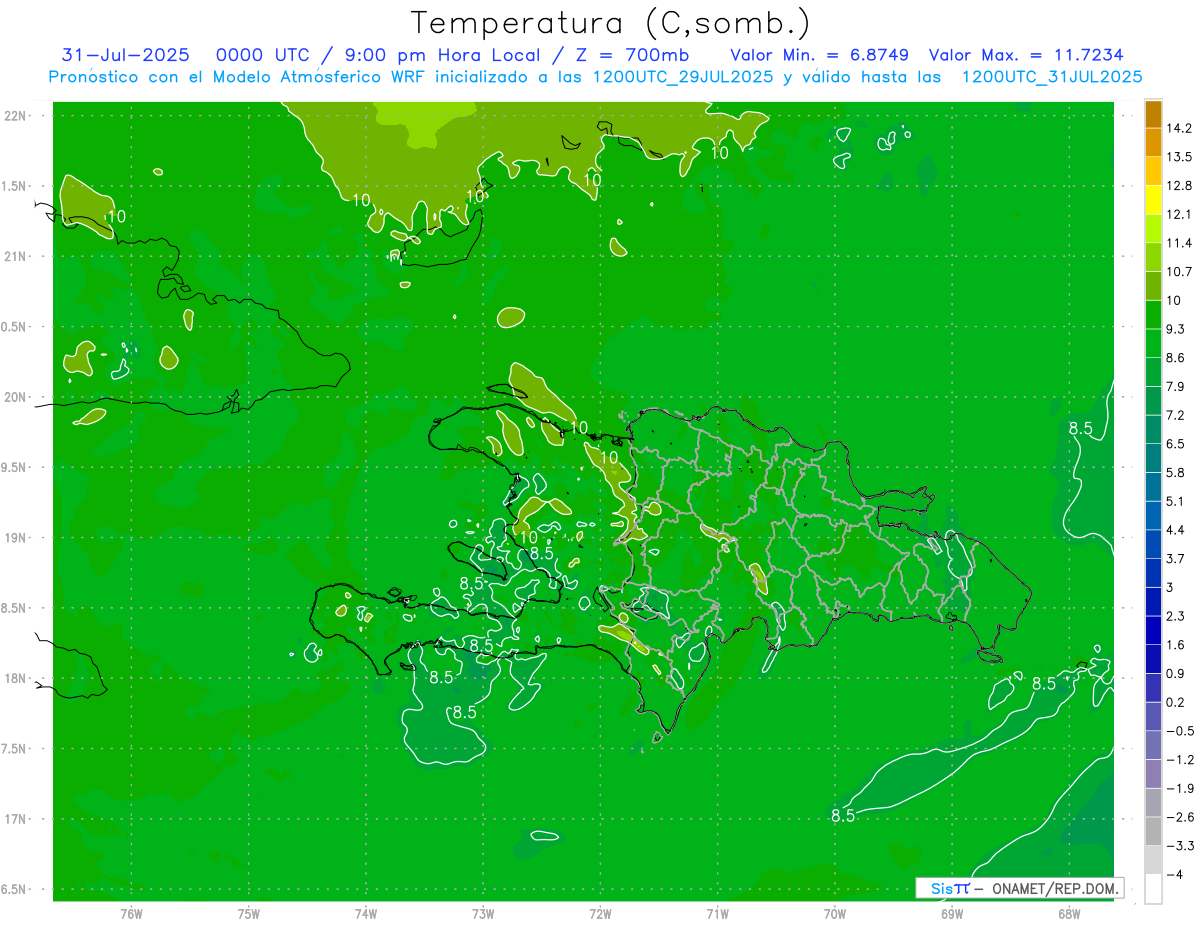The width and height of the screenshot is (1200, 927).
Task: Click the '9.3' colorbar legend value
Action: tap(1176, 329)
